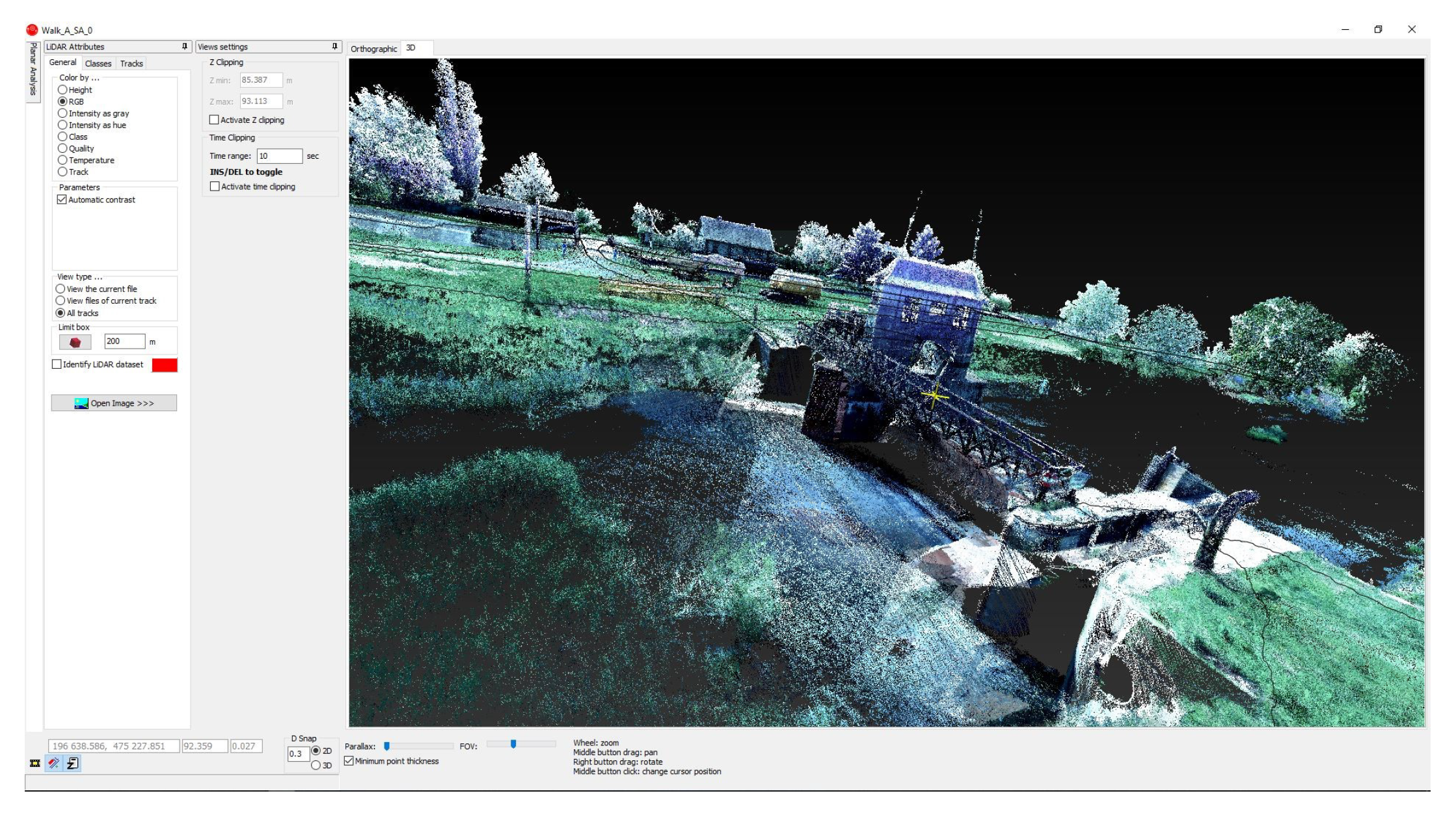
Task: Toggle the red pencil lines tool icon
Action: tap(53, 763)
